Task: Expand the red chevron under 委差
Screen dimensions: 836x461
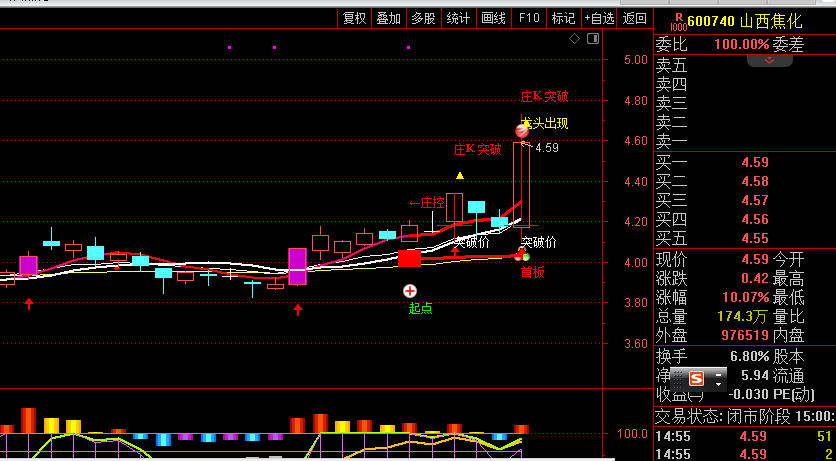Action: 770,61
